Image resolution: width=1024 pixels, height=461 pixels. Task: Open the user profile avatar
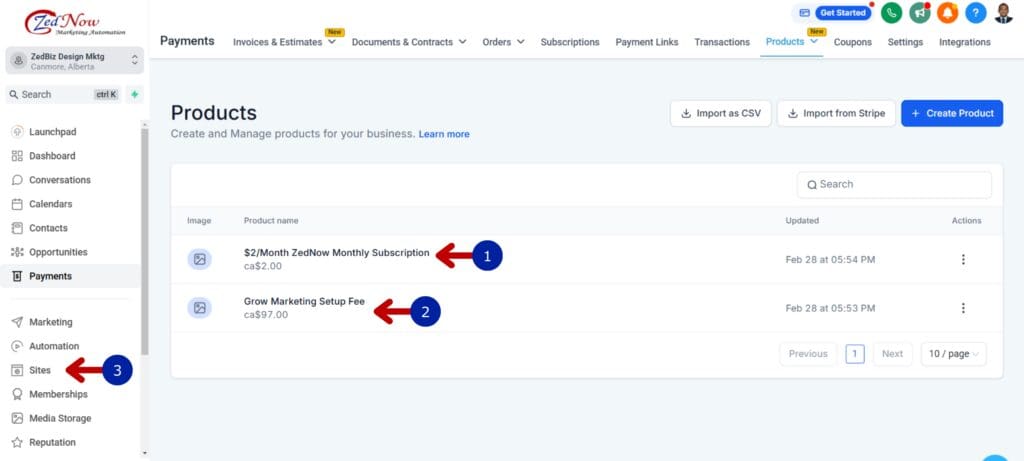coord(1004,12)
